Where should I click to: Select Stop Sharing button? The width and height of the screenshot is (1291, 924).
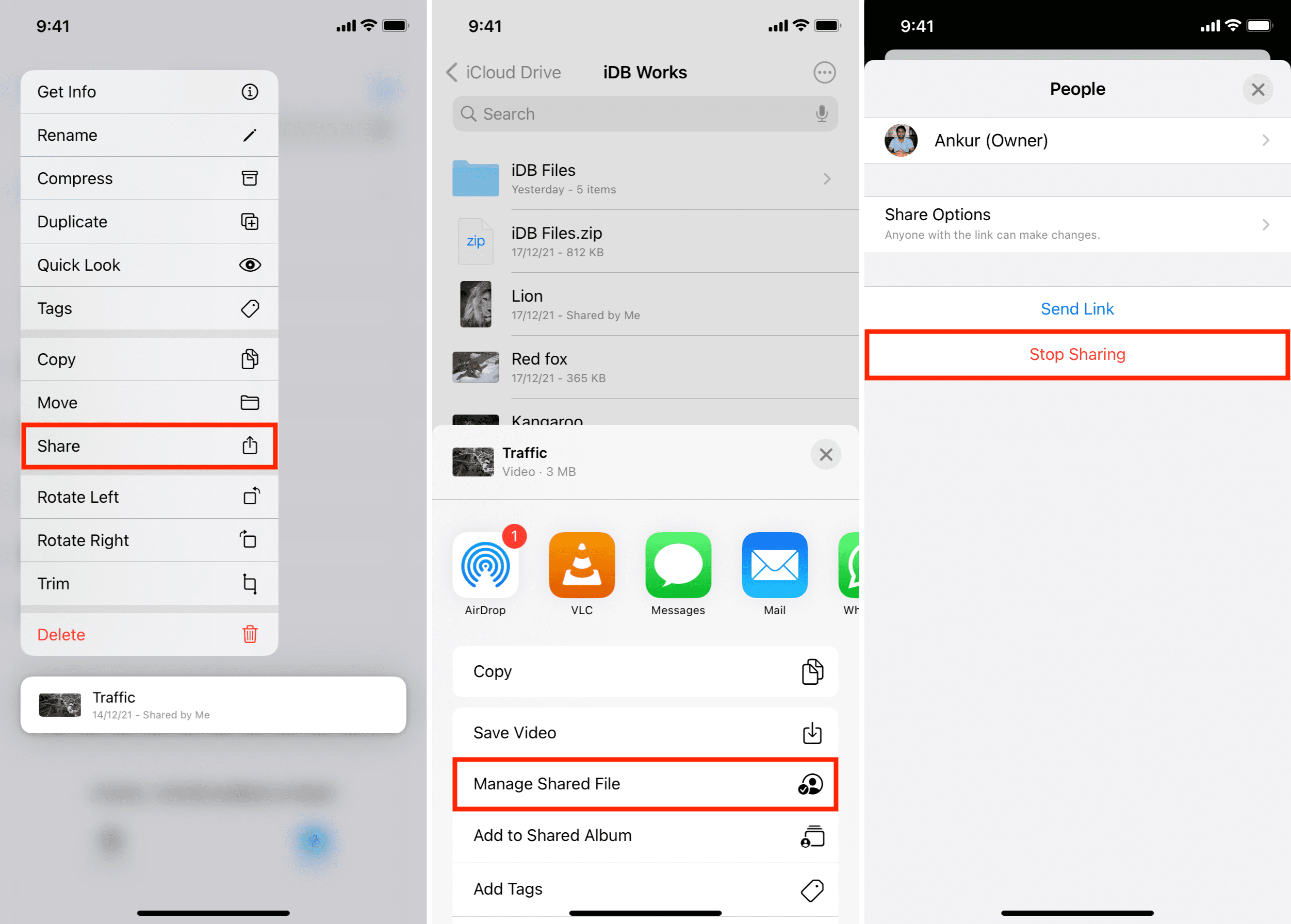[1076, 354]
